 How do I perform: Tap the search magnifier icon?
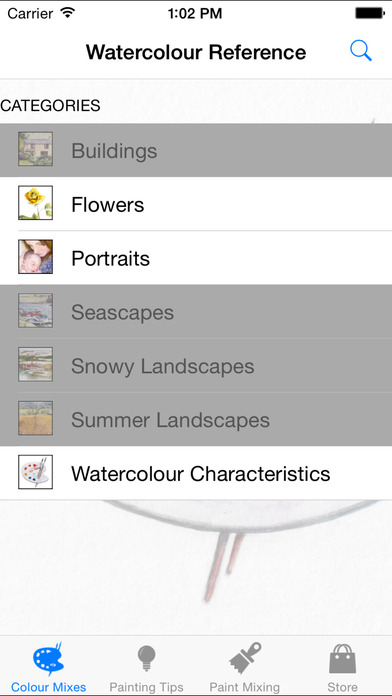[x=360, y=51]
